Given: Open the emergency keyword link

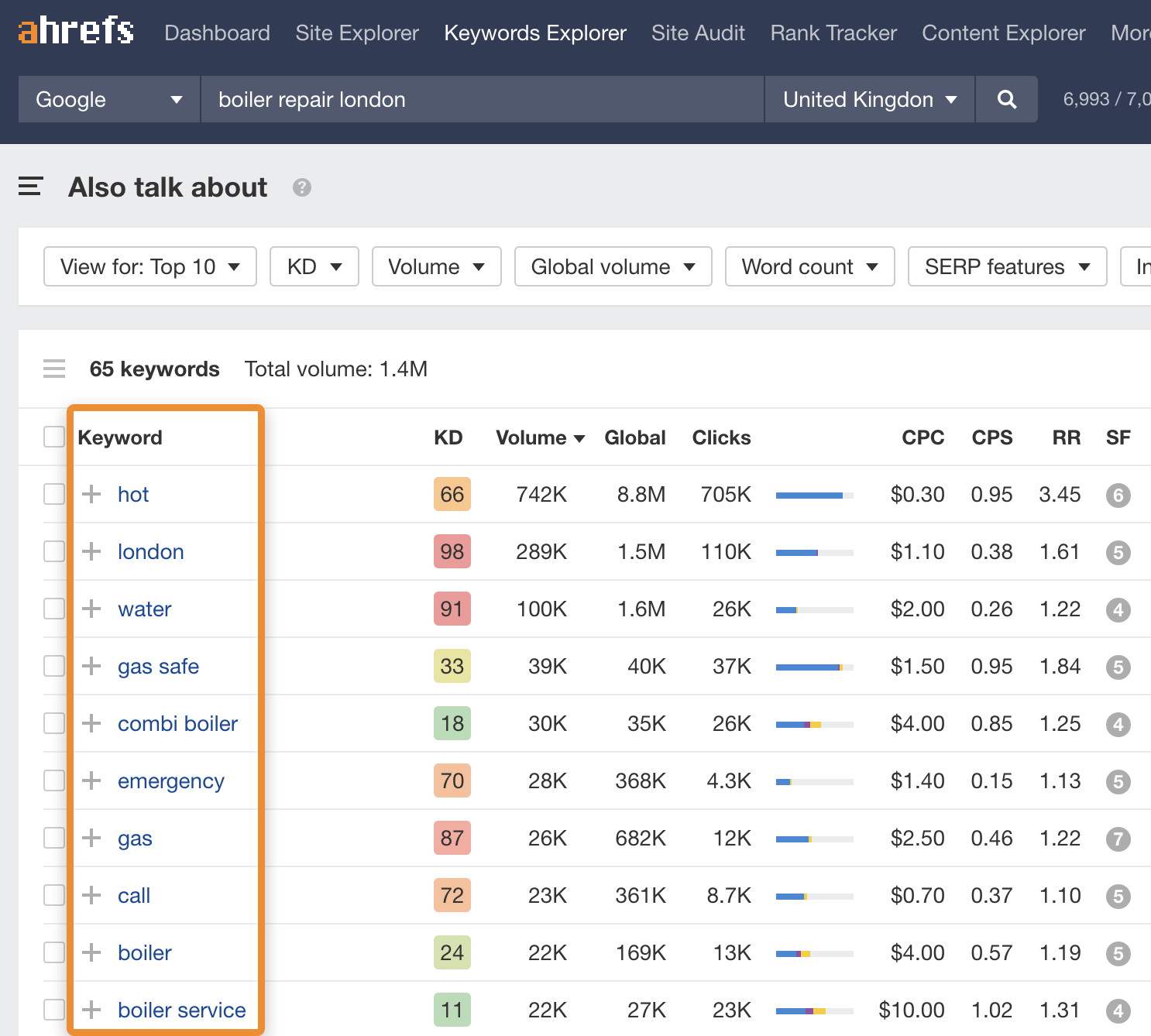Looking at the screenshot, I should point(170,780).
